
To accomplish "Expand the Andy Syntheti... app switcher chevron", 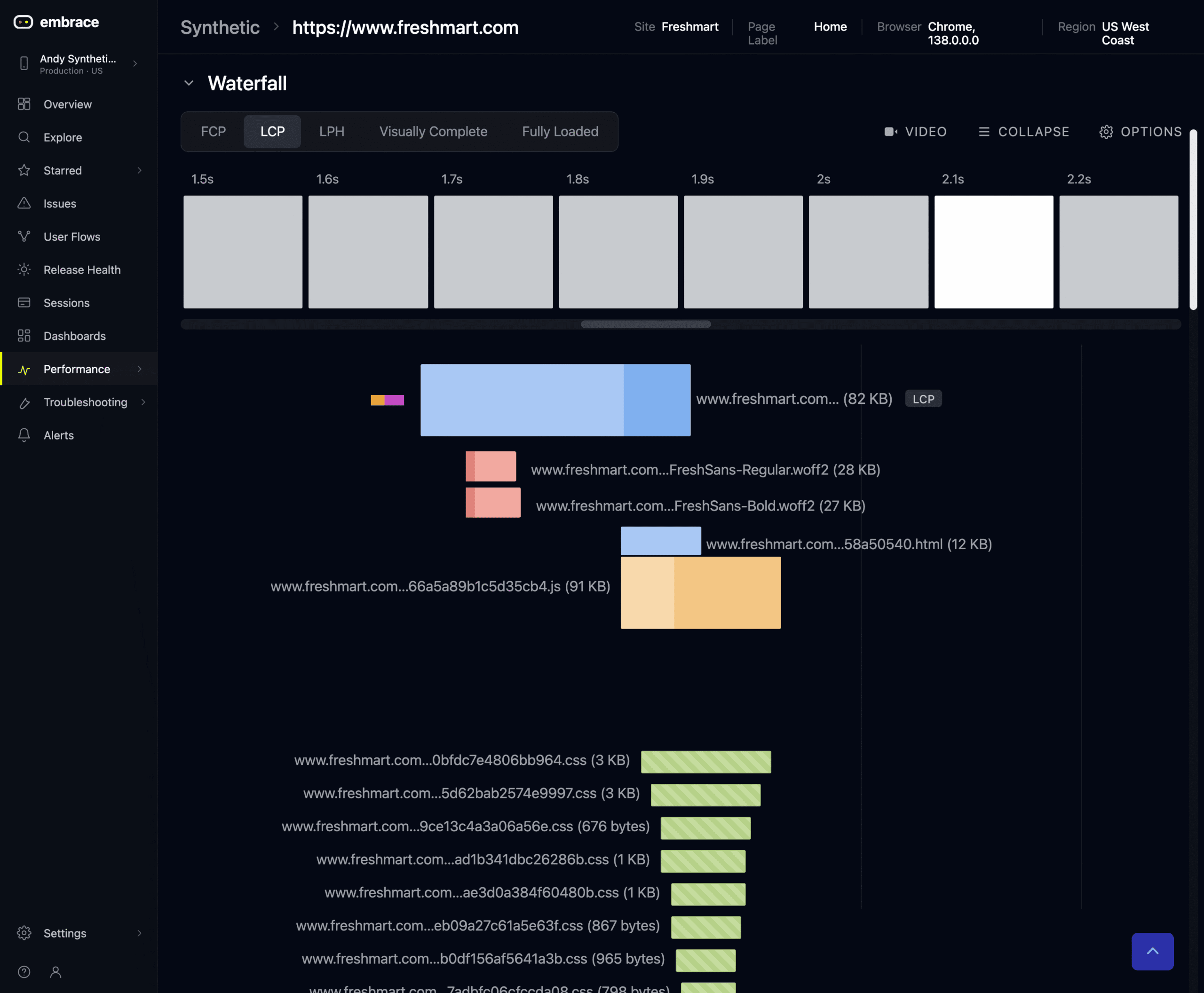I will tap(135, 63).
